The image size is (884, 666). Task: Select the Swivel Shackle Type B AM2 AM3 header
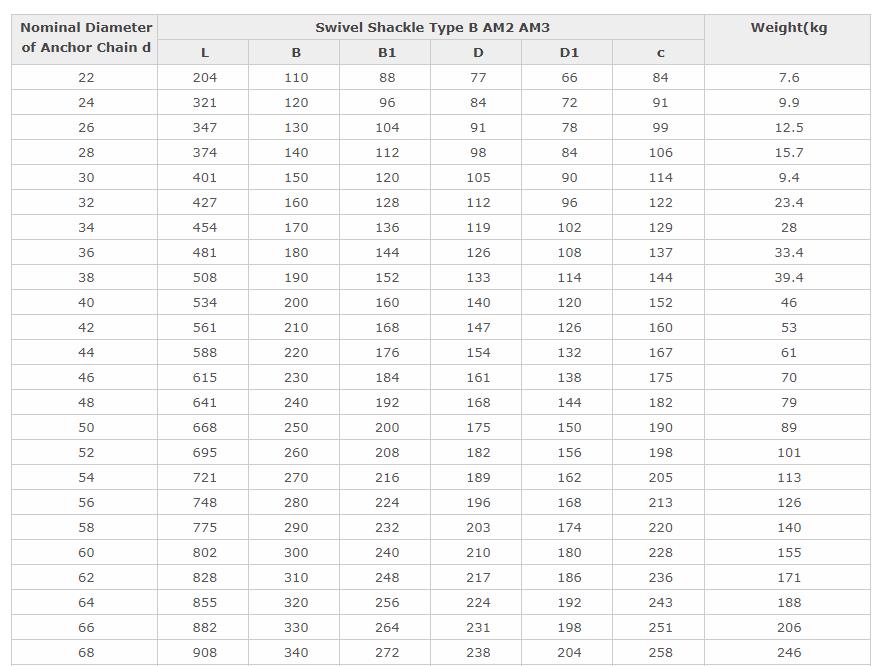click(431, 28)
